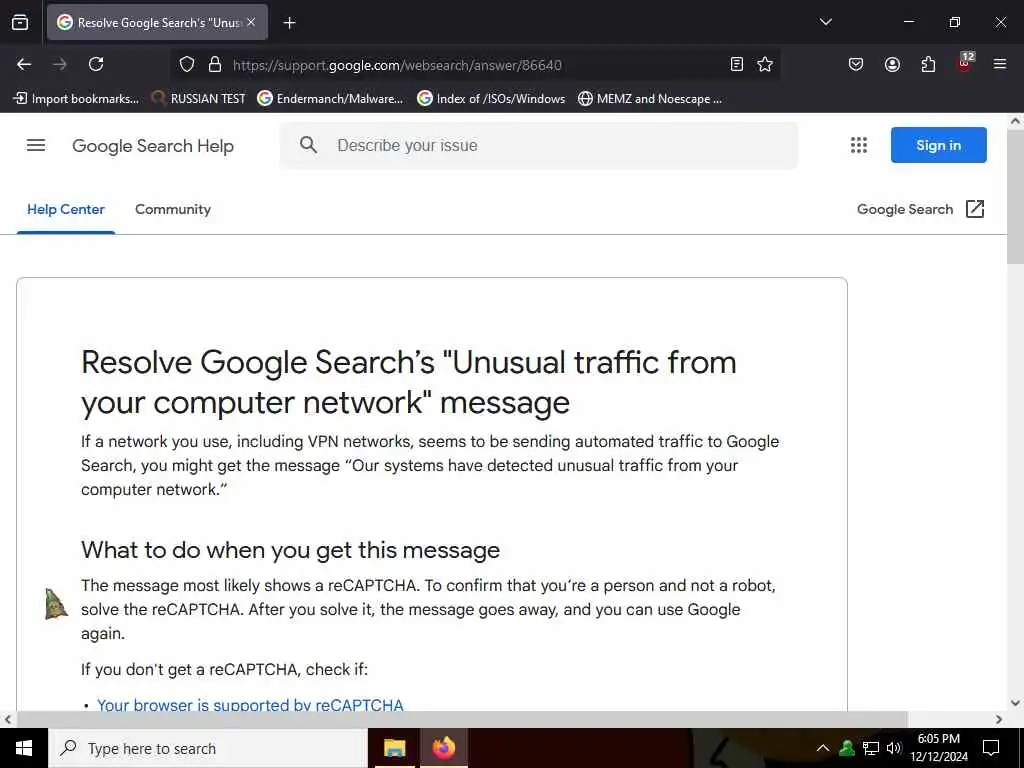Click Firefox taskbar icon

click(x=443, y=748)
